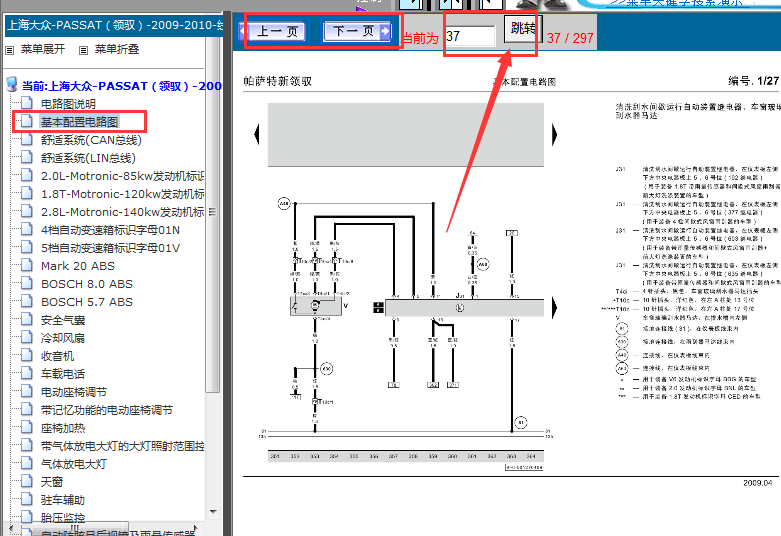Screen dimensions: 781x536
Task: Click document icon beside 冷却风扇
Action: click(x=27, y=337)
